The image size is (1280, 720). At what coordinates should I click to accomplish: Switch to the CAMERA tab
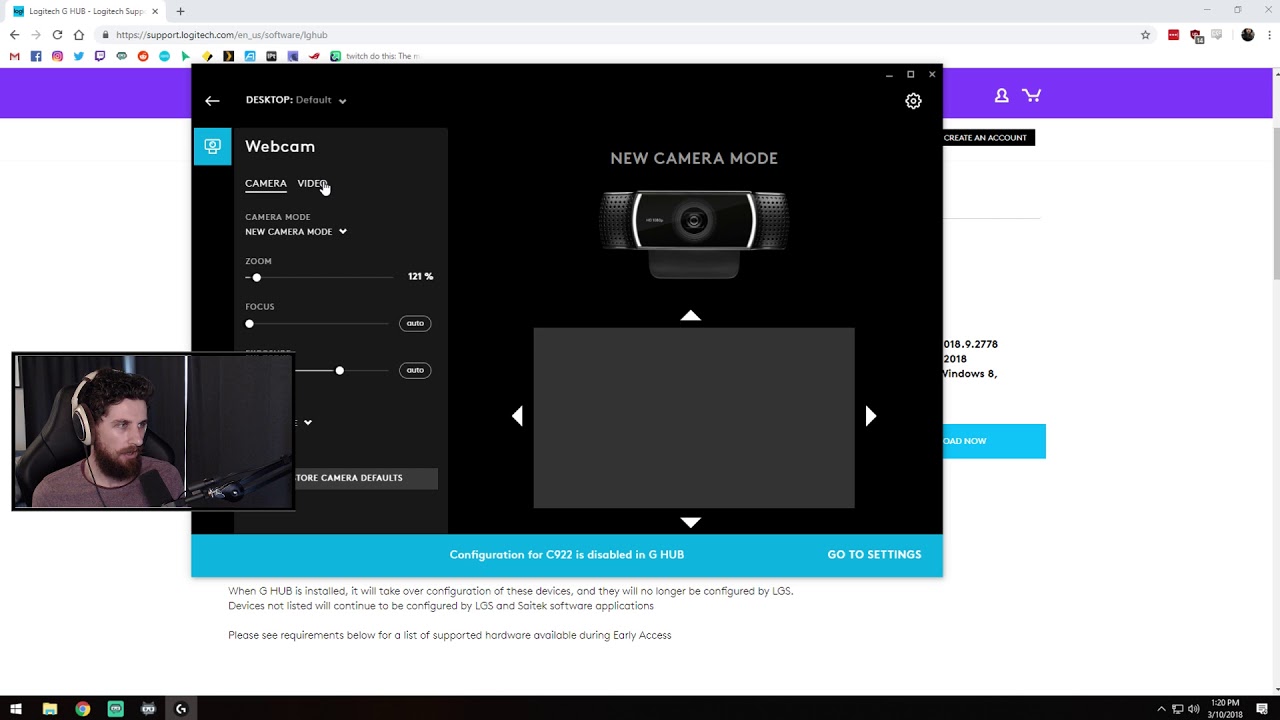266,184
